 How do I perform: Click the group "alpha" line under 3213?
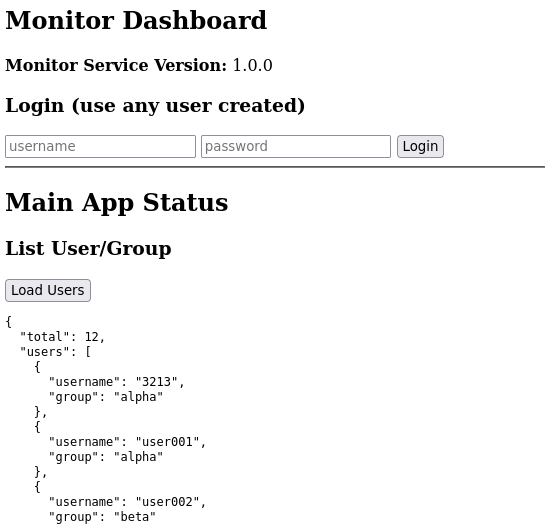coord(106,397)
